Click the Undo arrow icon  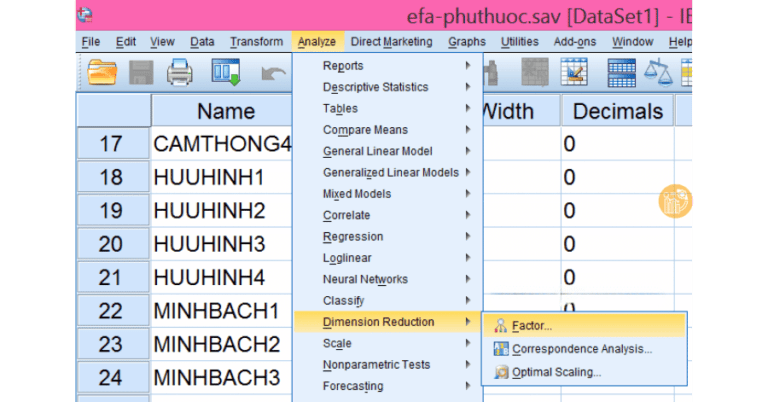272,72
